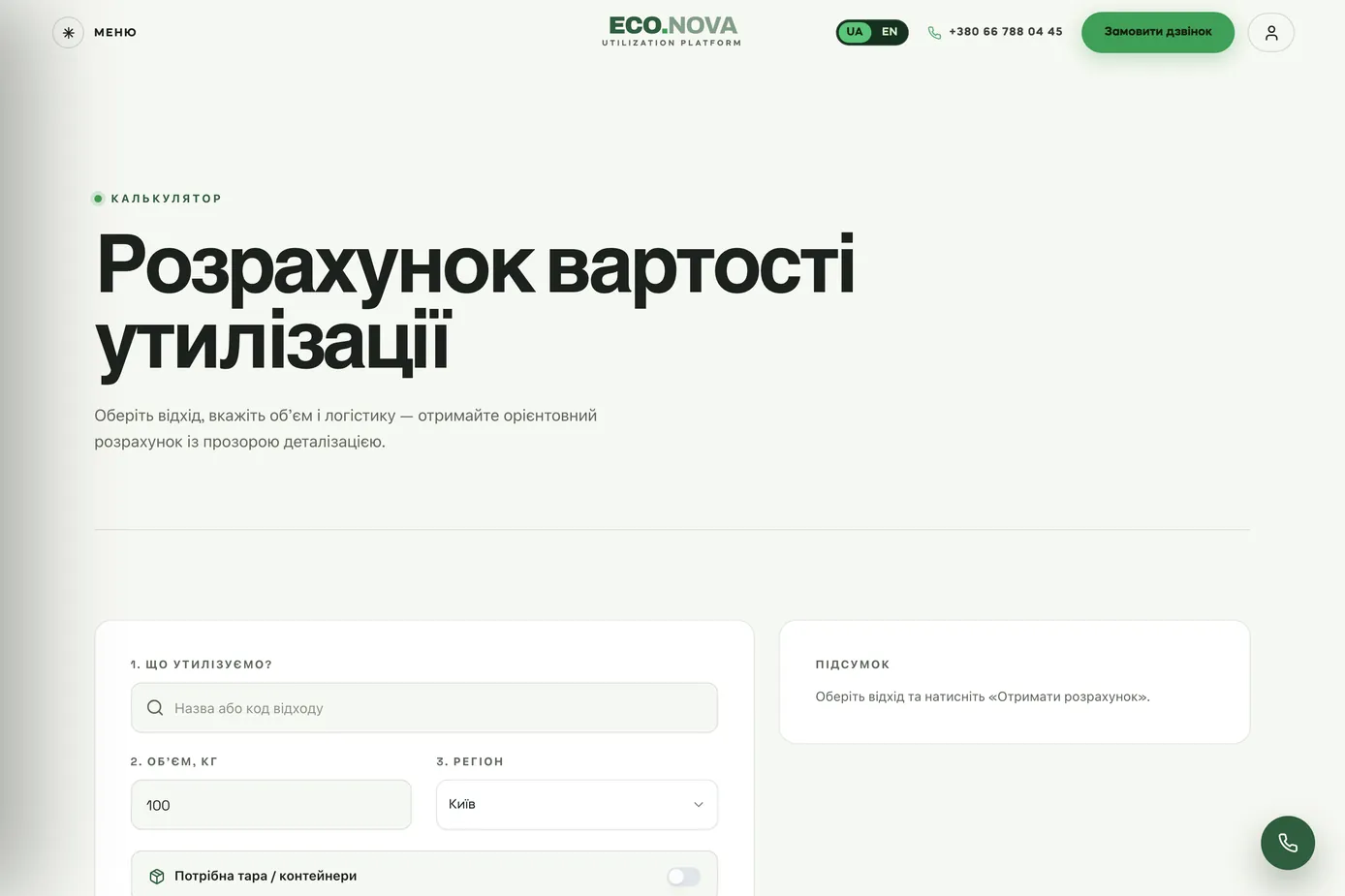
Task: Open the user account icon
Action: [x=1271, y=32]
